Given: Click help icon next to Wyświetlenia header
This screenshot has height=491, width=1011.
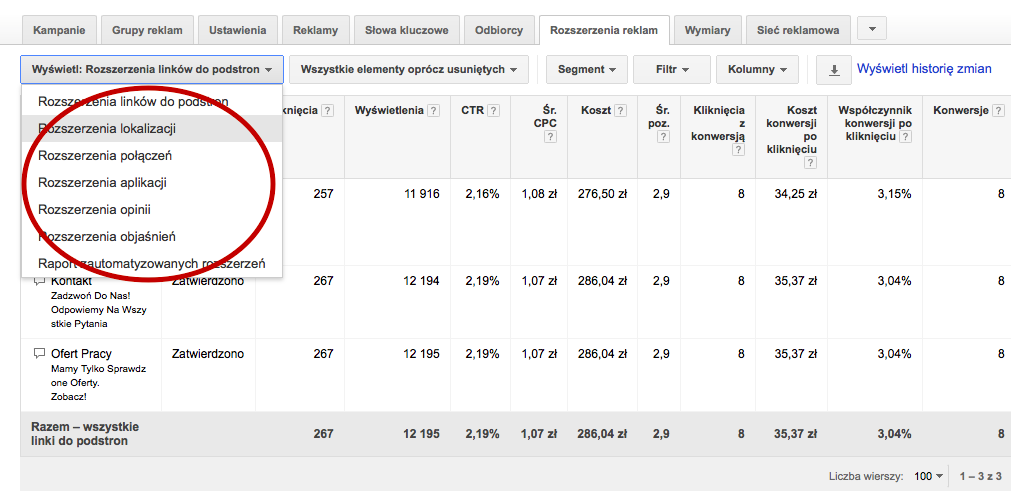Looking at the screenshot, I should tap(433, 110).
